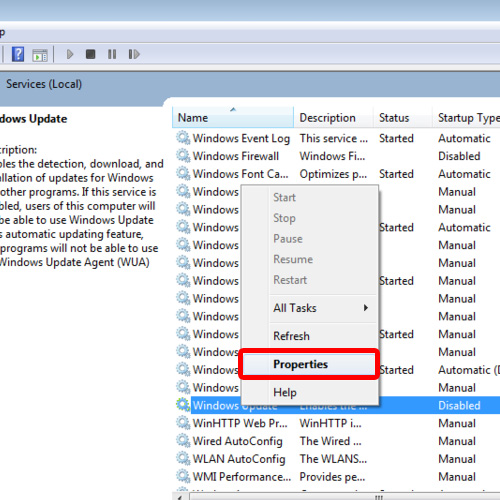
Task: Choose Properties in the context menu
Action: click(x=309, y=364)
